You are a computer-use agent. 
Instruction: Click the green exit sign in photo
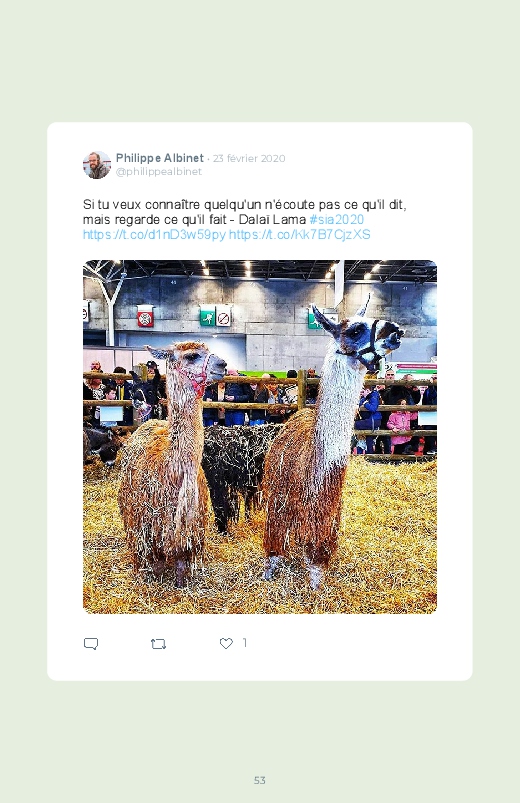click(x=207, y=315)
